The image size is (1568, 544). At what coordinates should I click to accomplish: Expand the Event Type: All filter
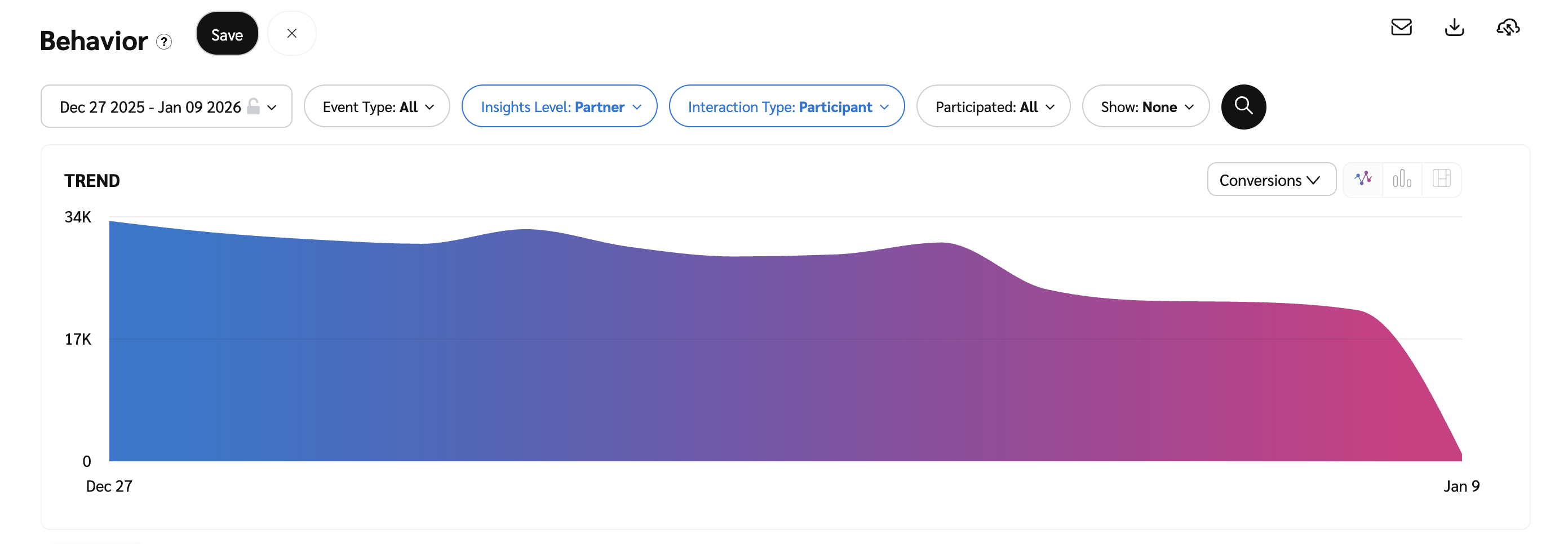pyautogui.click(x=377, y=106)
